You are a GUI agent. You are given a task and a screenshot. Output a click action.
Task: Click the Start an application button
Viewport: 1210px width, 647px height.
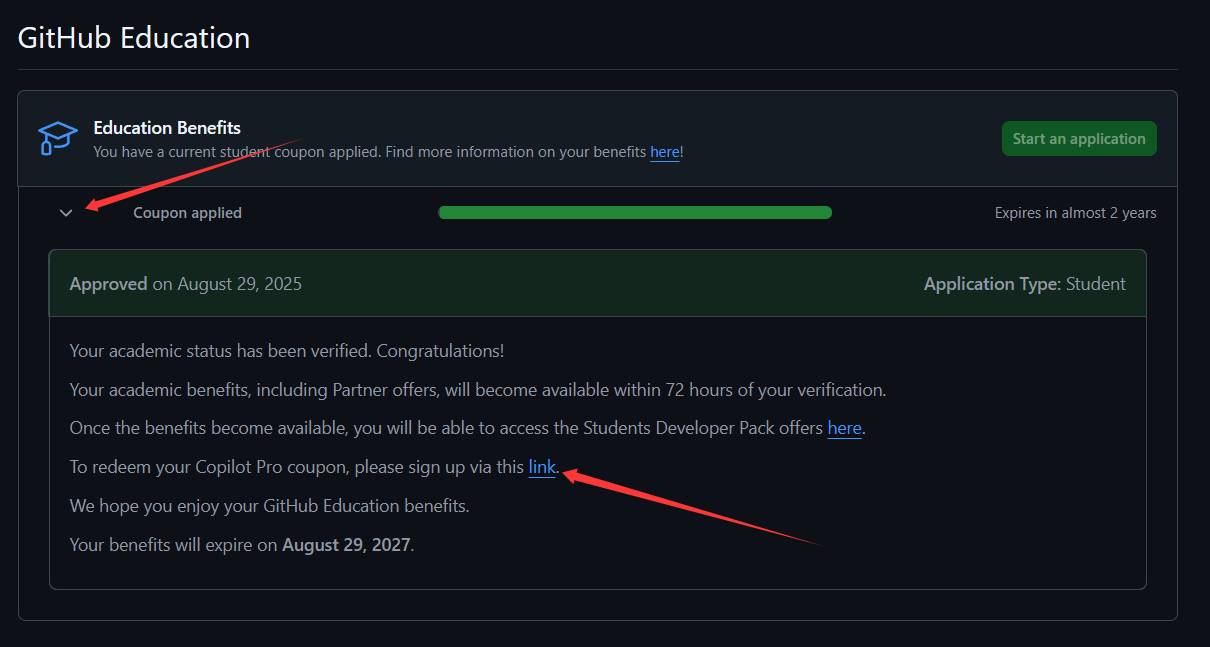[1079, 139]
